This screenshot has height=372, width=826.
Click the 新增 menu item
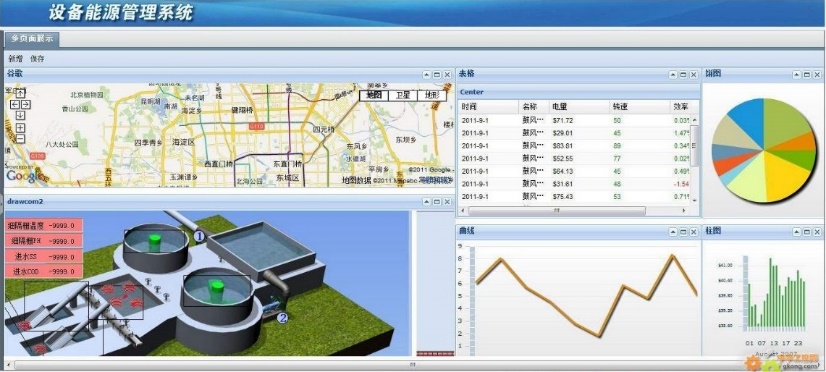pos(16,58)
